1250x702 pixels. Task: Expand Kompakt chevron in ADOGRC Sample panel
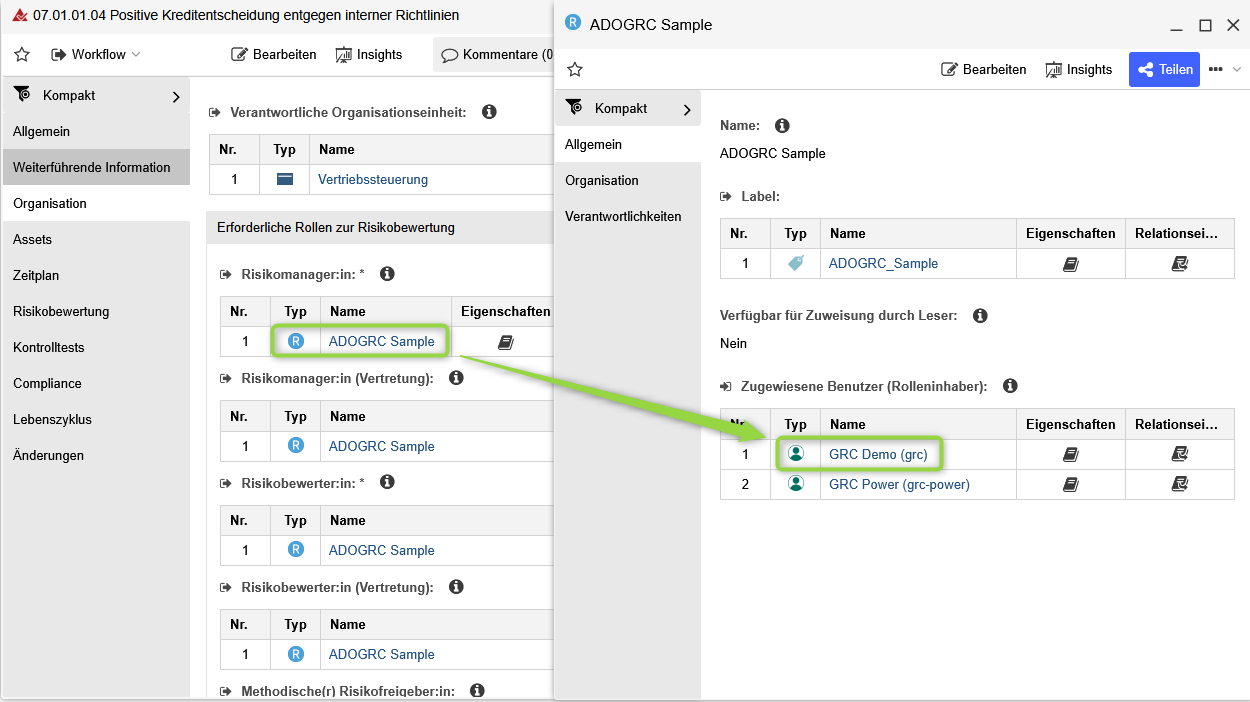coord(687,109)
